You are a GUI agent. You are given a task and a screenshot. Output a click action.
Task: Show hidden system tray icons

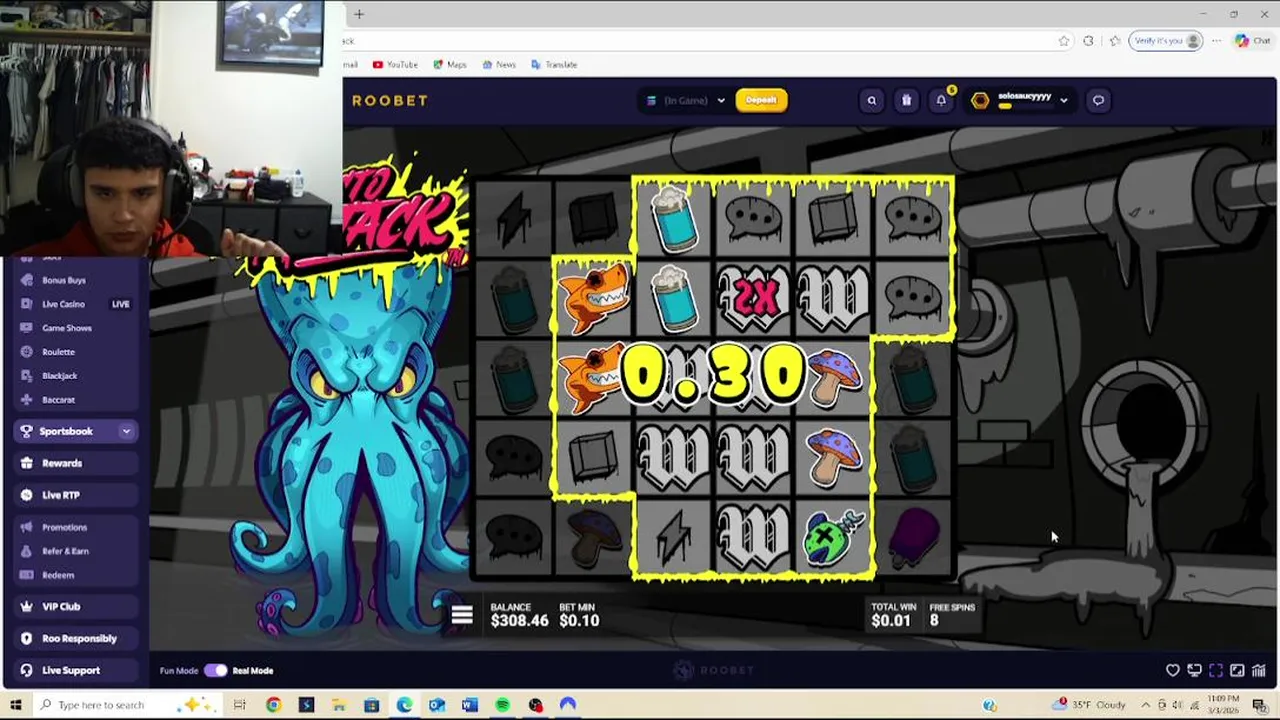tap(1146, 705)
